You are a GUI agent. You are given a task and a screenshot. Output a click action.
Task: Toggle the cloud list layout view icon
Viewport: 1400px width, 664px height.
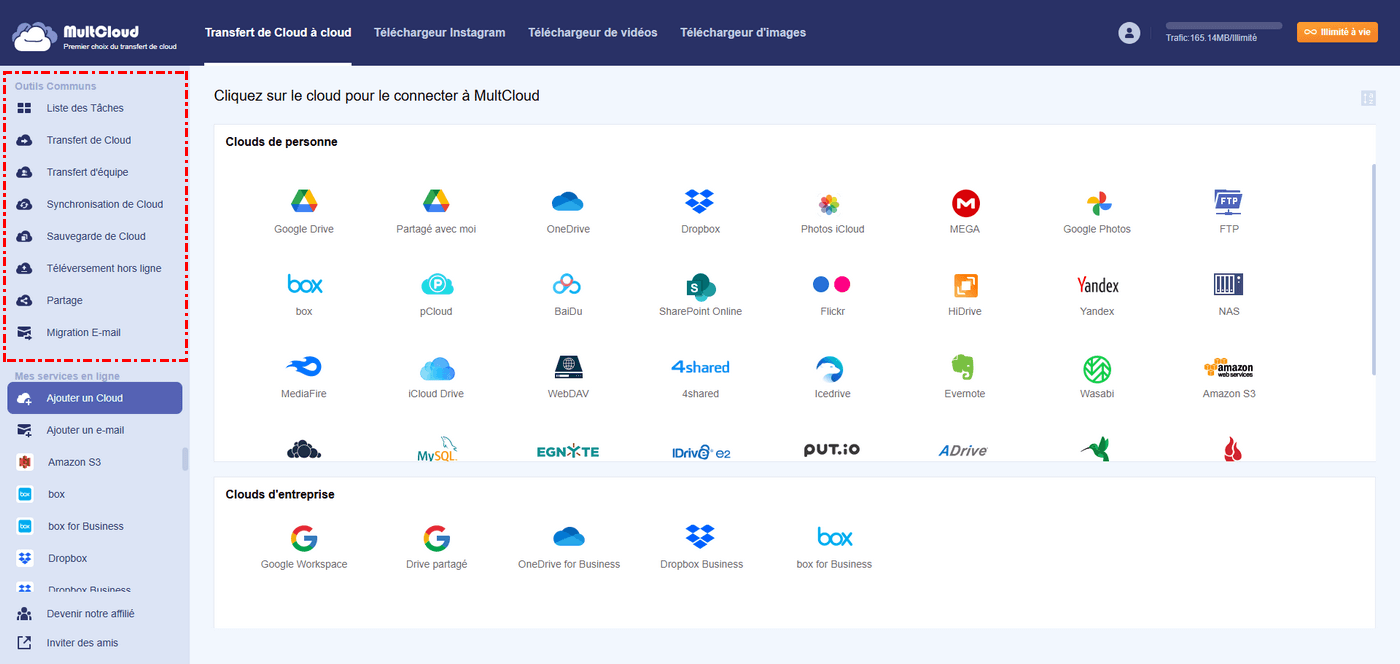[x=1368, y=98]
